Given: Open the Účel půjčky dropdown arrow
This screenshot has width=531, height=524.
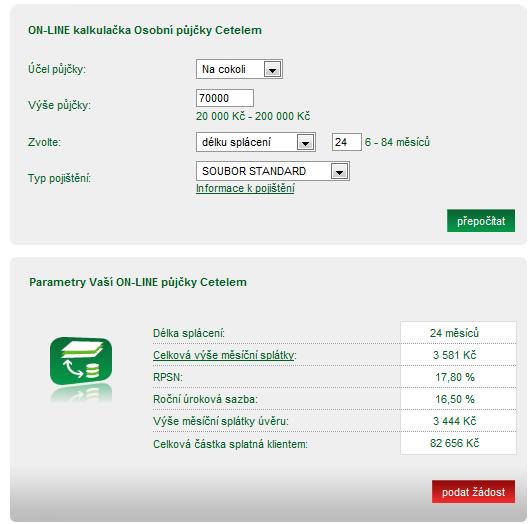Looking at the screenshot, I should (x=272, y=69).
